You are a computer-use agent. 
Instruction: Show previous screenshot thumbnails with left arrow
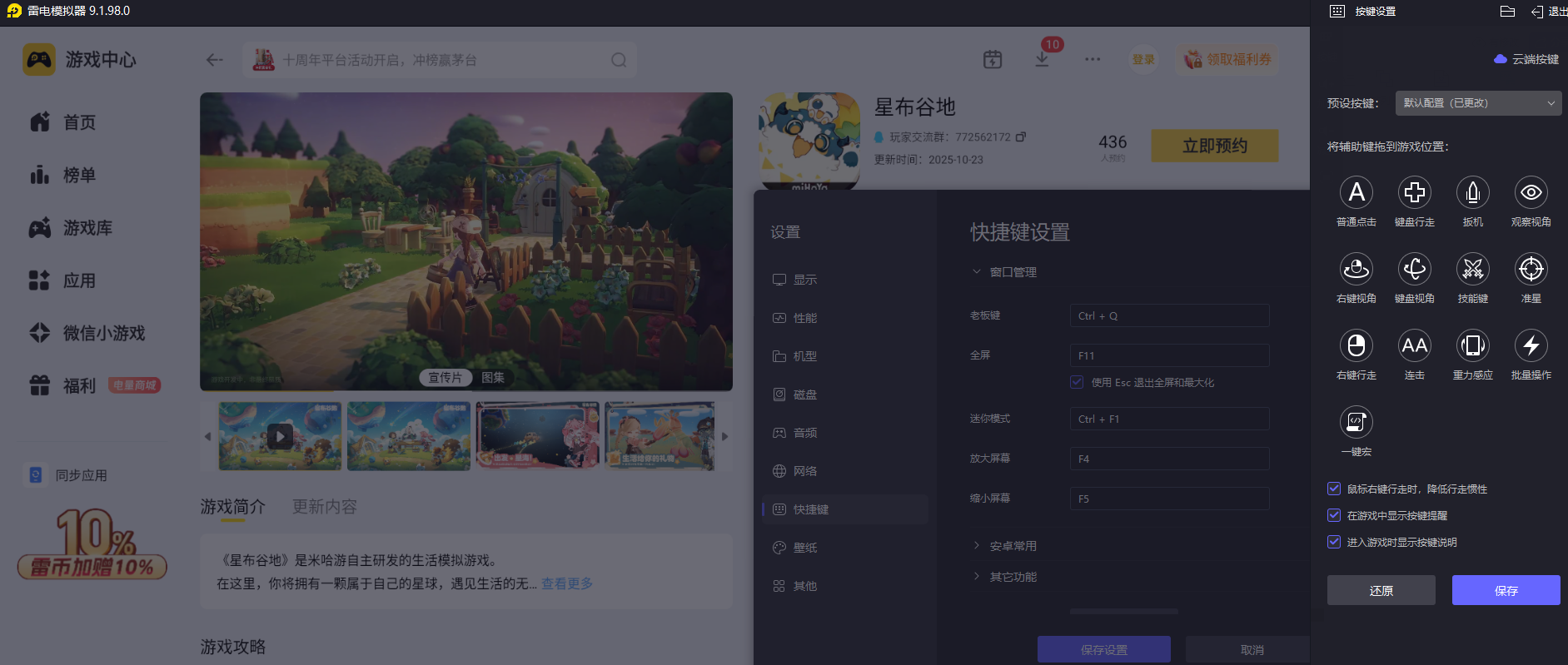(207, 436)
